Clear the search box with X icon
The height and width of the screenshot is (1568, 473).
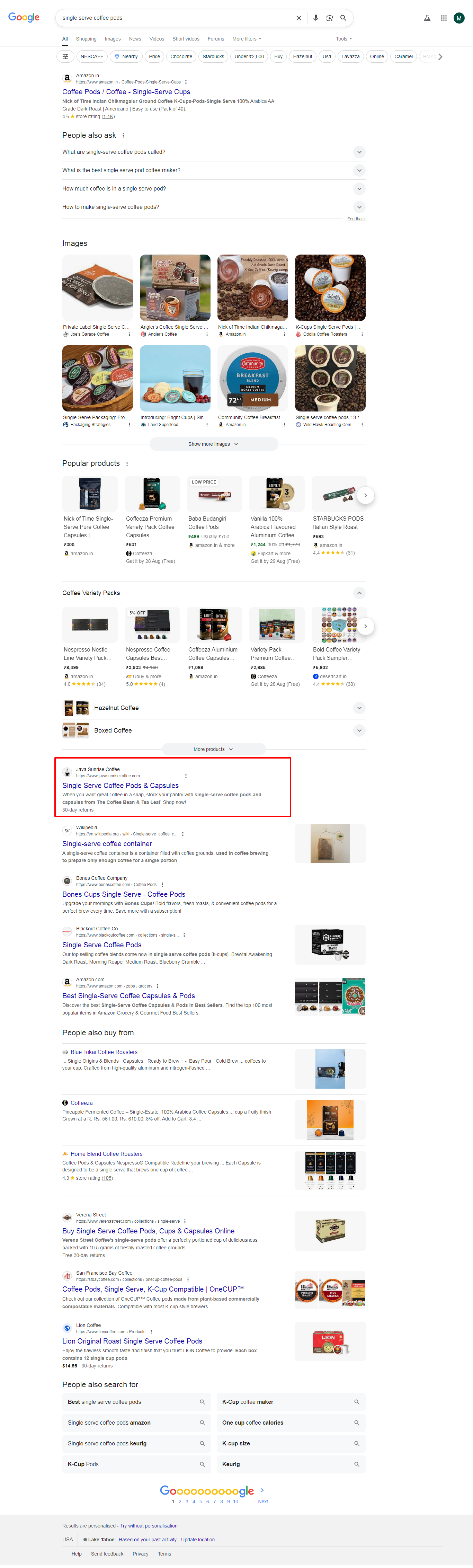[x=298, y=18]
